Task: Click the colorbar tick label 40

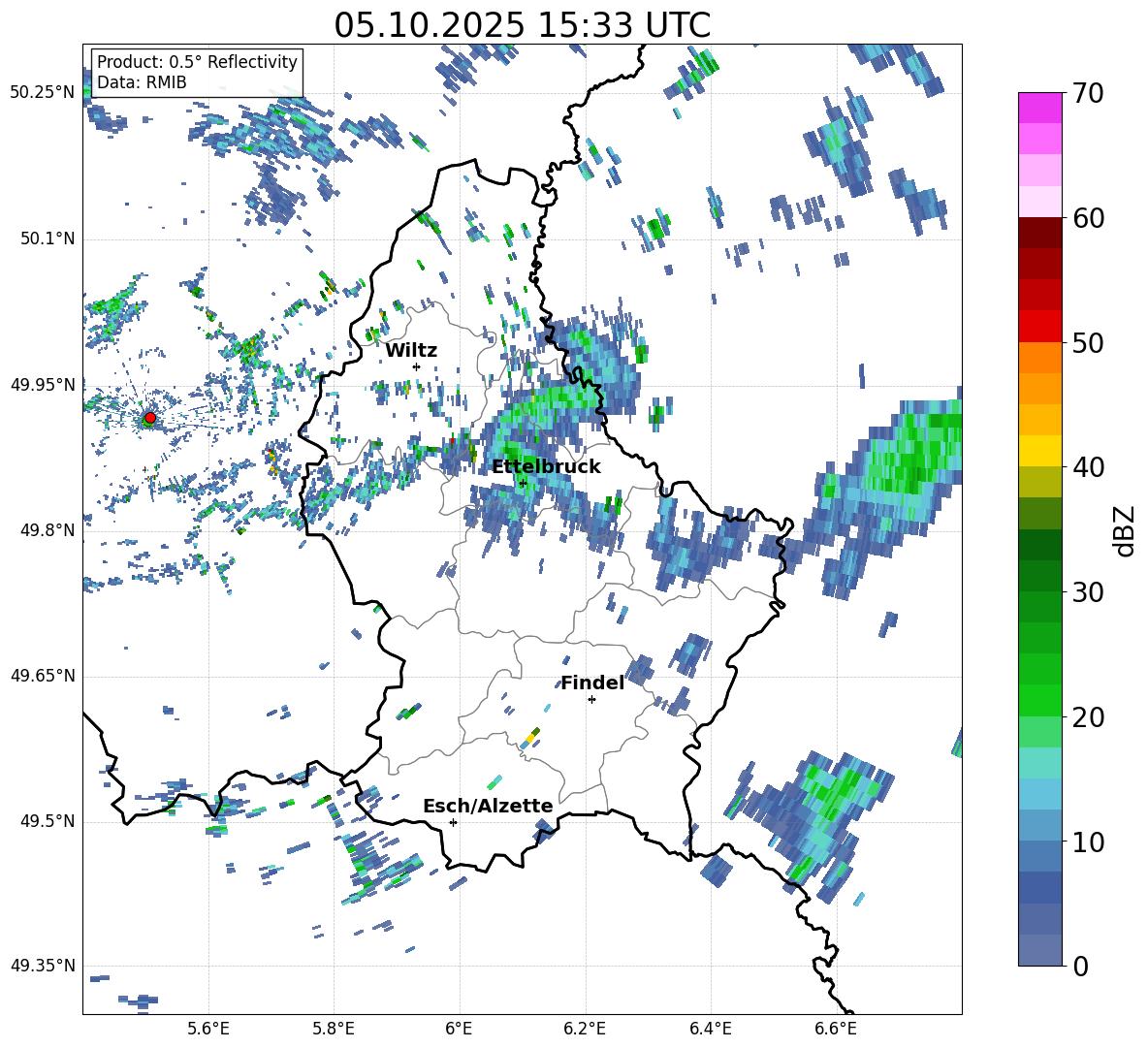Action: (x=1088, y=467)
